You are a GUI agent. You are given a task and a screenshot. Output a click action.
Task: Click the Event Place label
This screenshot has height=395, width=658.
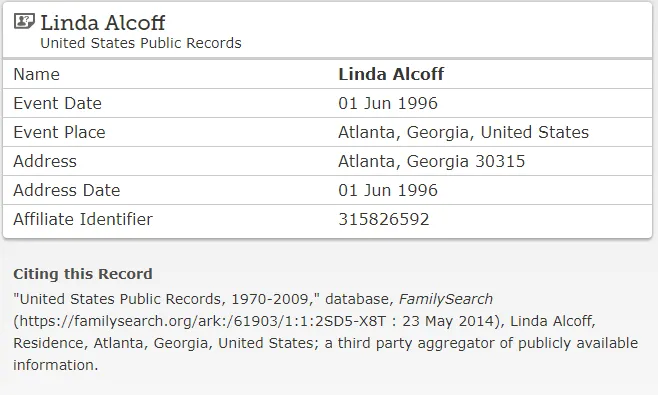[59, 132]
